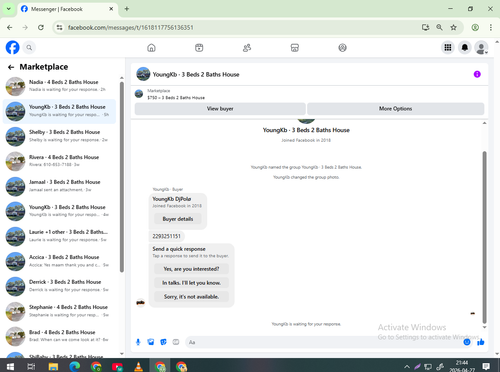500x372 pixels.
Task: Open Windows notification center
Action: (x=486, y=367)
